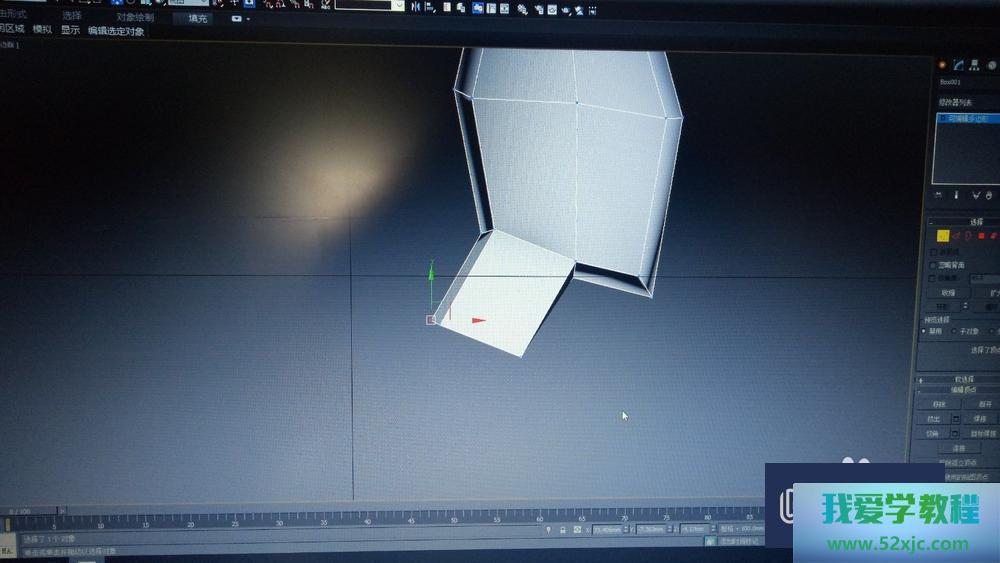This screenshot has width=1000, height=563.
Task: Toggle the Ignore Backfacing checkbox
Action: point(933,266)
